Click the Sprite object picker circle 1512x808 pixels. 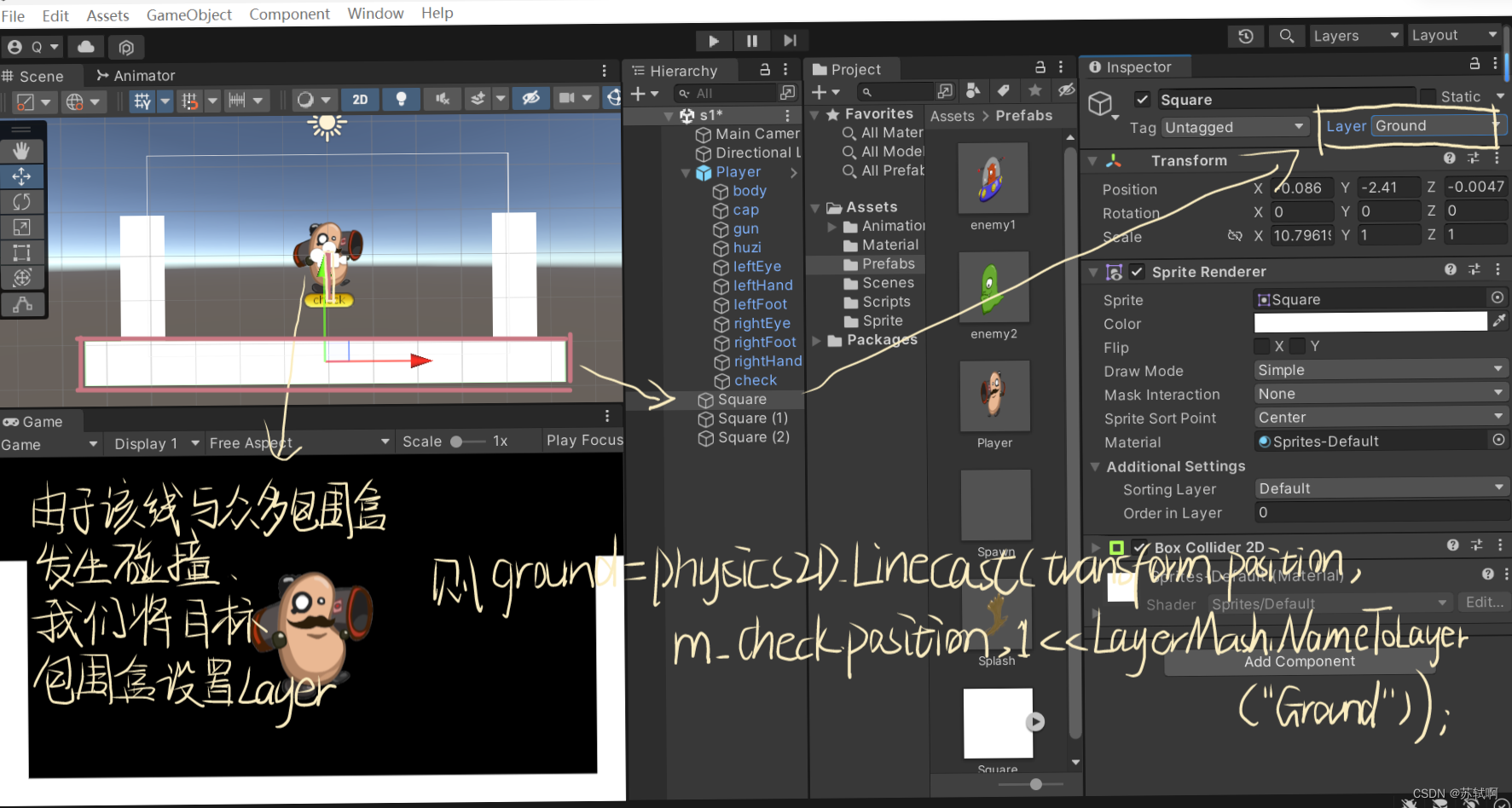point(1498,297)
